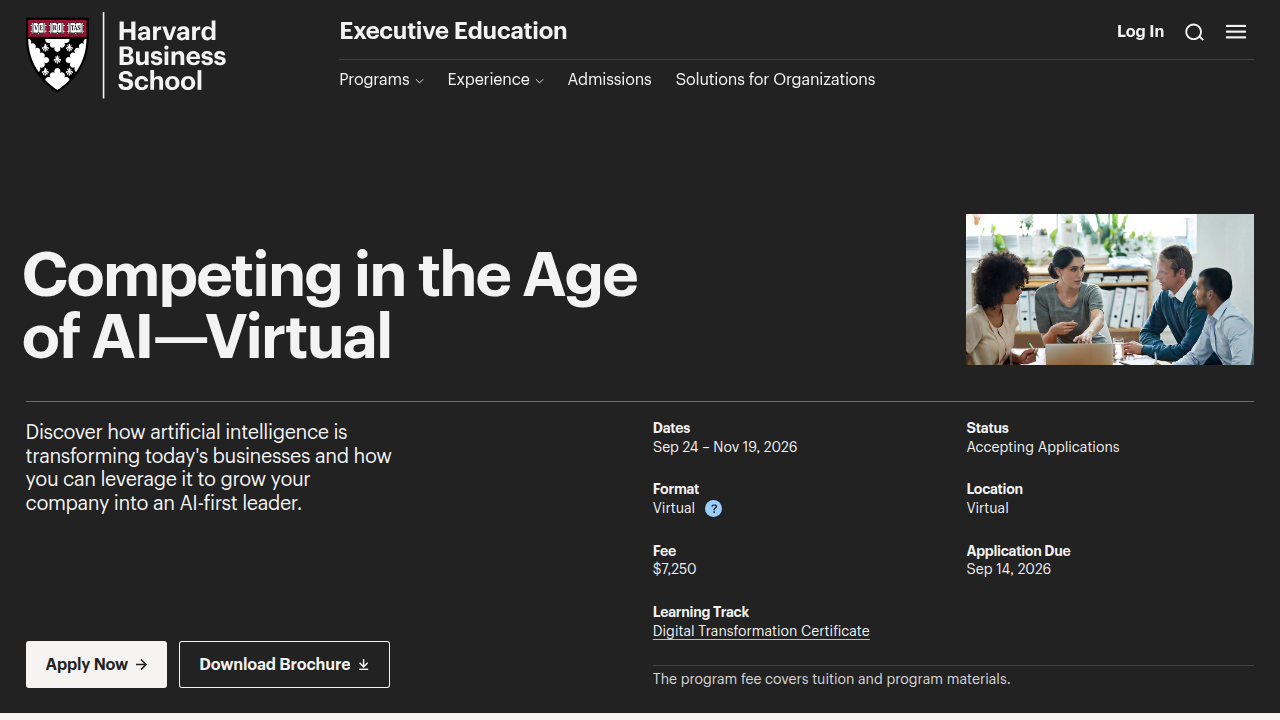Screen dimensions: 1280x720
Task: Click the program meeting photo thumbnail
Action: [x=1110, y=289]
